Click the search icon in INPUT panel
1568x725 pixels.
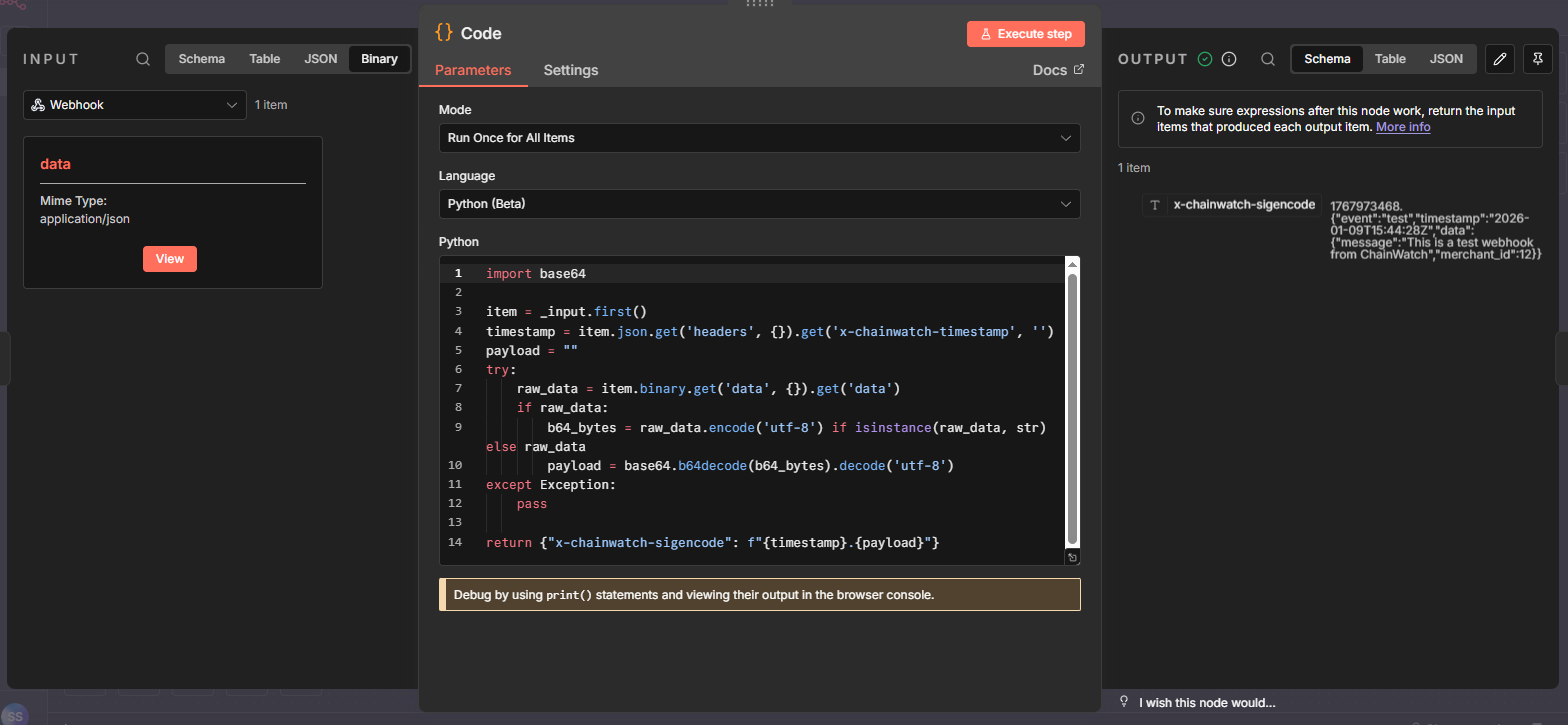pyautogui.click(x=143, y=59)
